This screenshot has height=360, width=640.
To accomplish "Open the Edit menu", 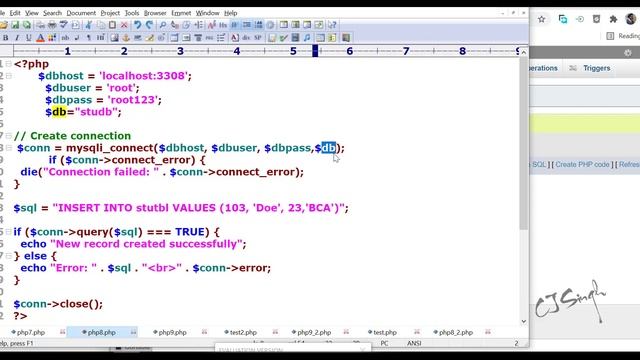I will tap(15, 13).
